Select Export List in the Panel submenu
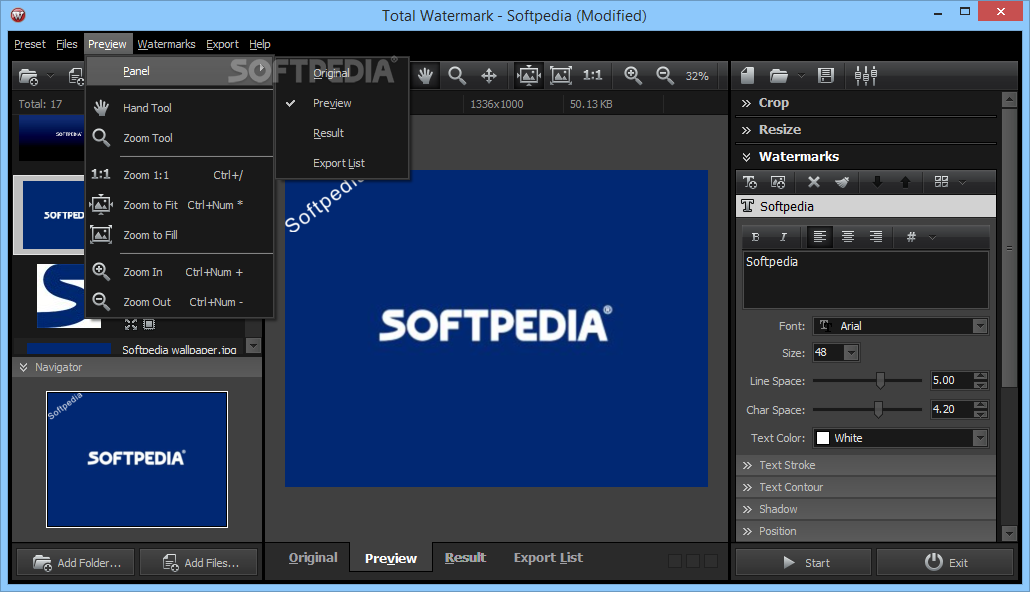This screenshot has width=1030, height=592. click(342, 163)
